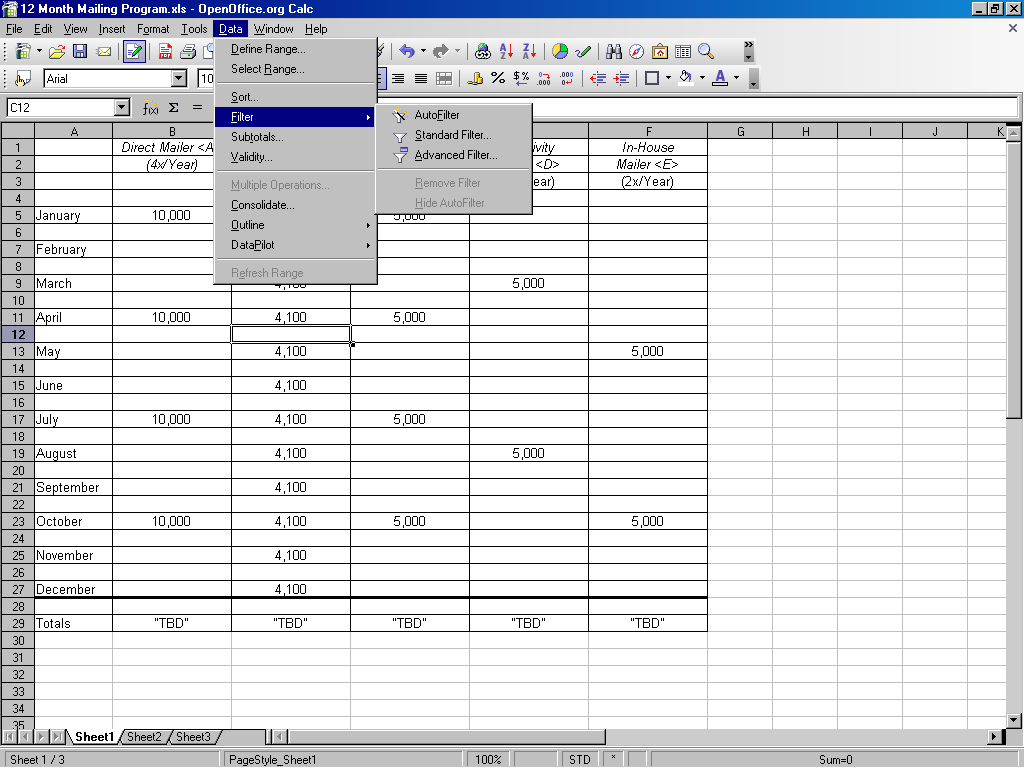
Task: Select Standard Filter... menu entry
Action: pos(453,135)
